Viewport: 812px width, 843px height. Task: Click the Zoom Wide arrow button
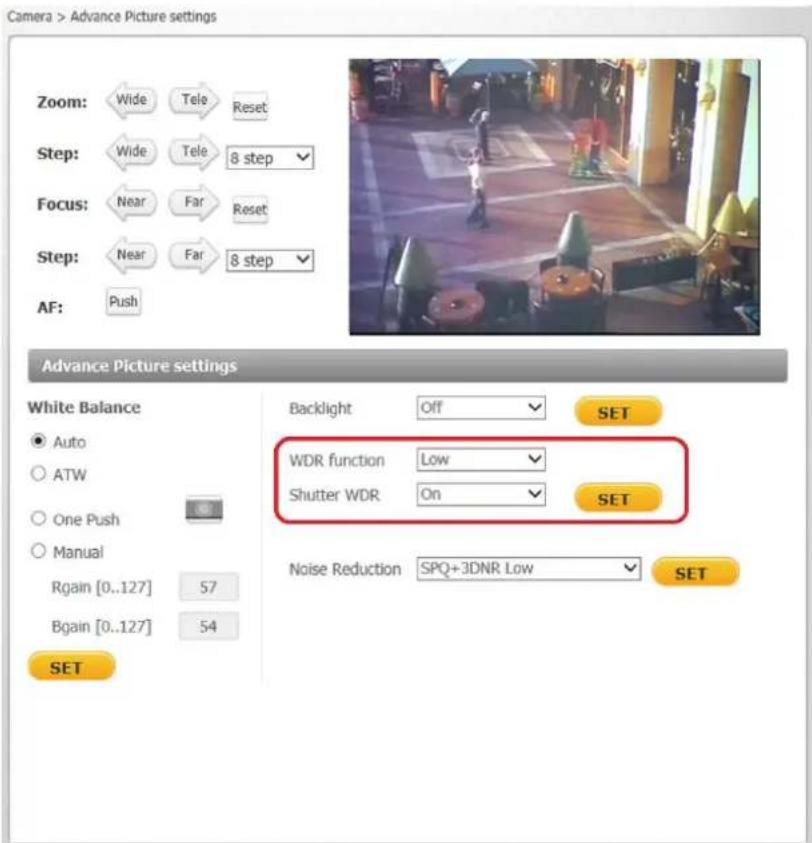pos(131,101)
